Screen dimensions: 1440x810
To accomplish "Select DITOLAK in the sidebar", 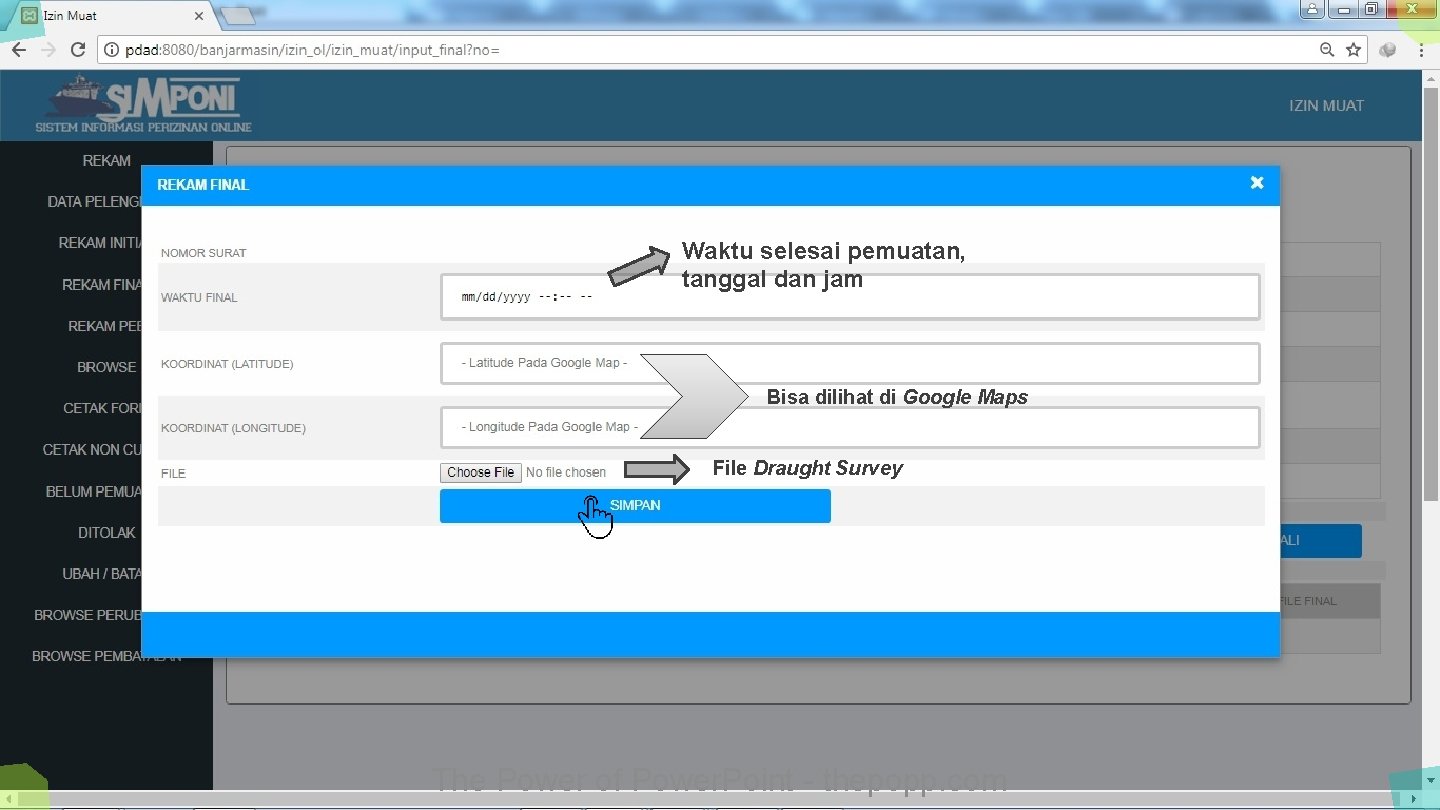I will tap(107, 533).
